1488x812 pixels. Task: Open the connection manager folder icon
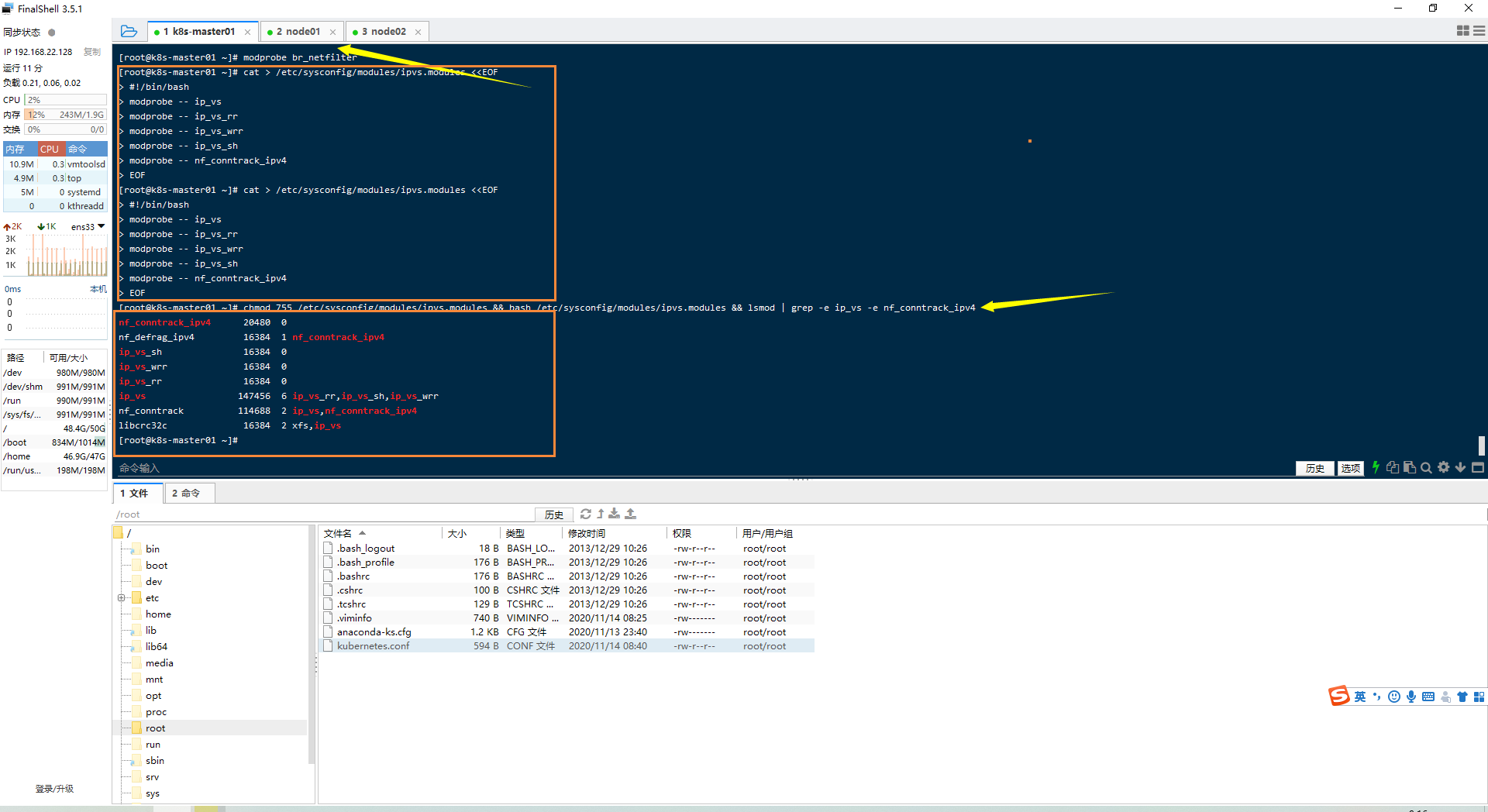click(x=129, y=32)
